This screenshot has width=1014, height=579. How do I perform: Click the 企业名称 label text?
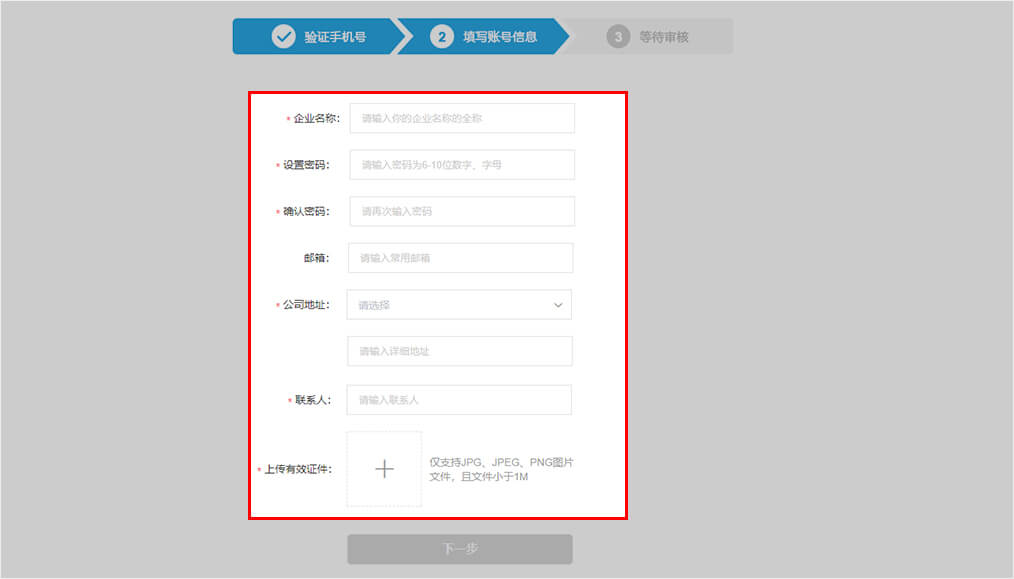[316, 118]
